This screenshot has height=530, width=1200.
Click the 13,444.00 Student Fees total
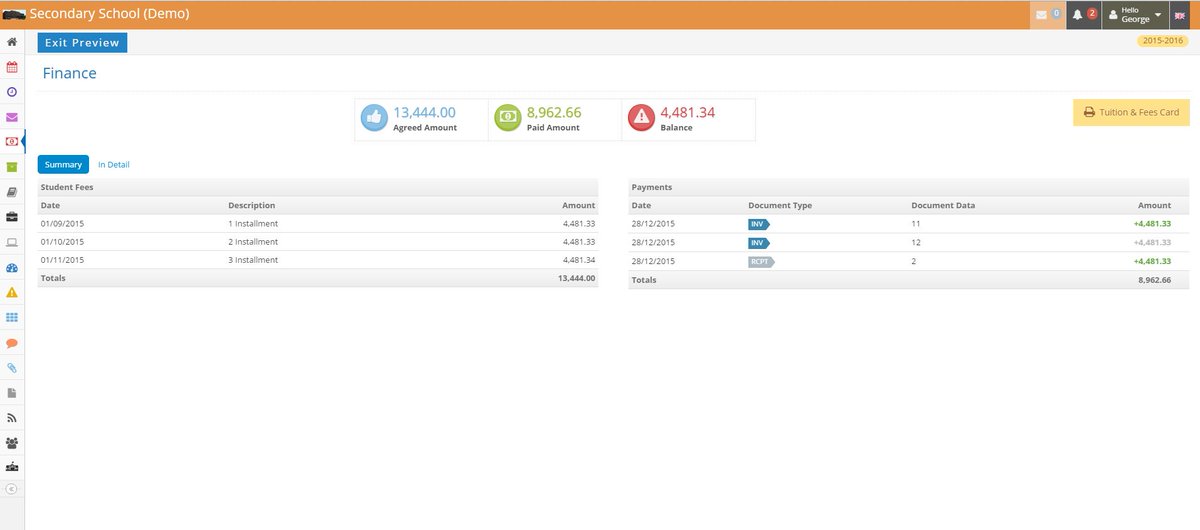576,278
